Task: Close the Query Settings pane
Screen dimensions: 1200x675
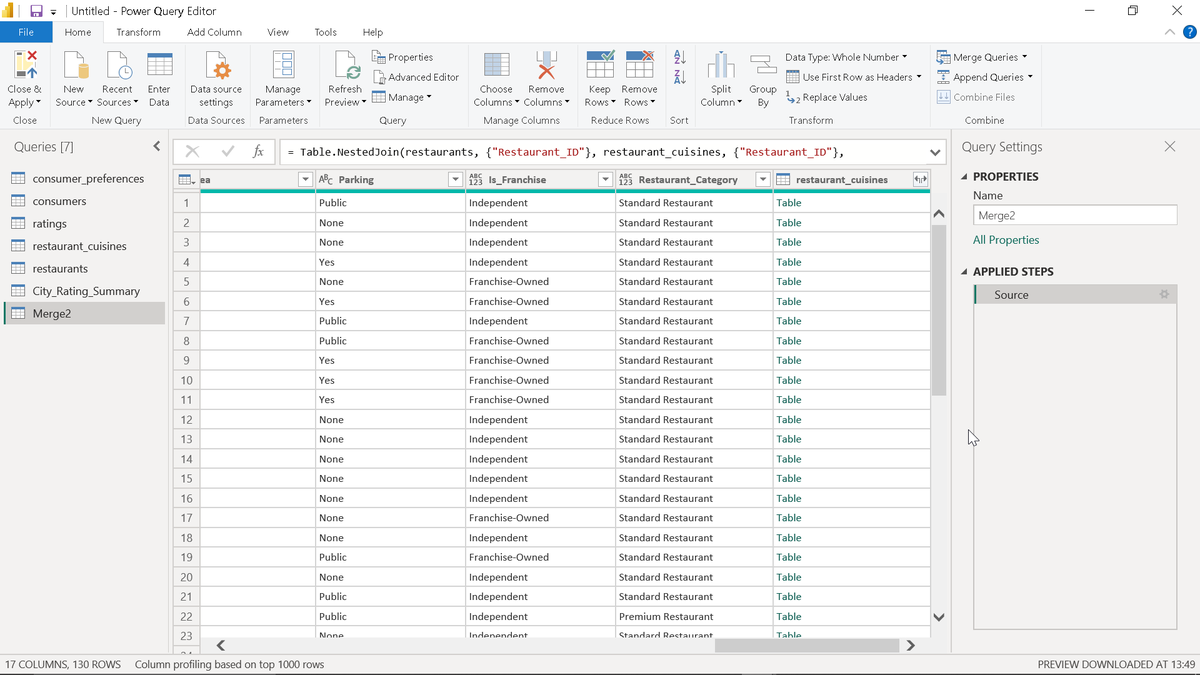Action: click(x=1170, y=147)
